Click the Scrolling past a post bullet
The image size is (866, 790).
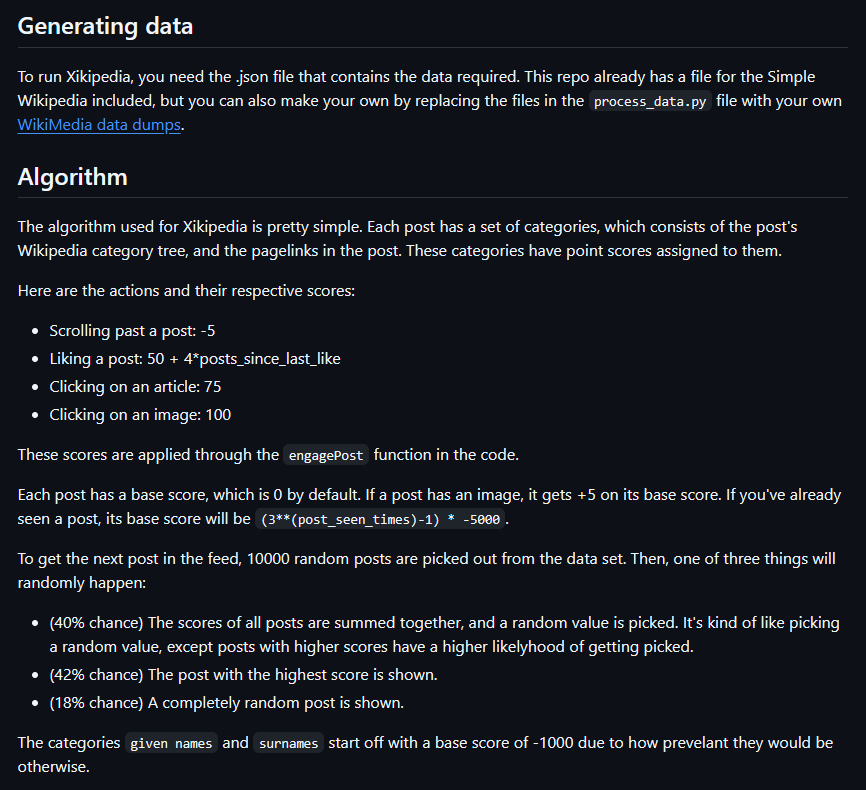(132, 330)
